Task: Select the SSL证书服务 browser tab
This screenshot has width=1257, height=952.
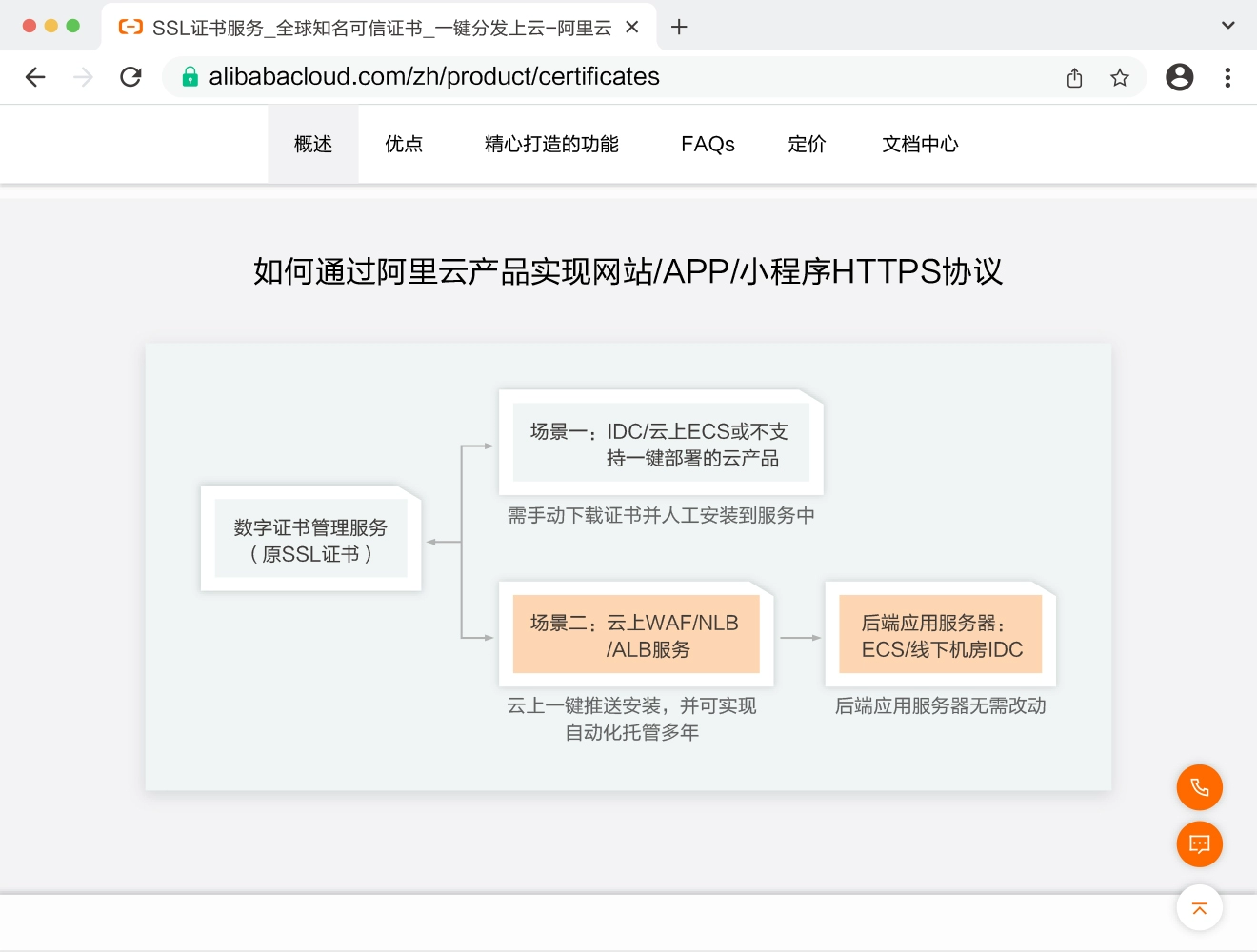Action: 379,28
